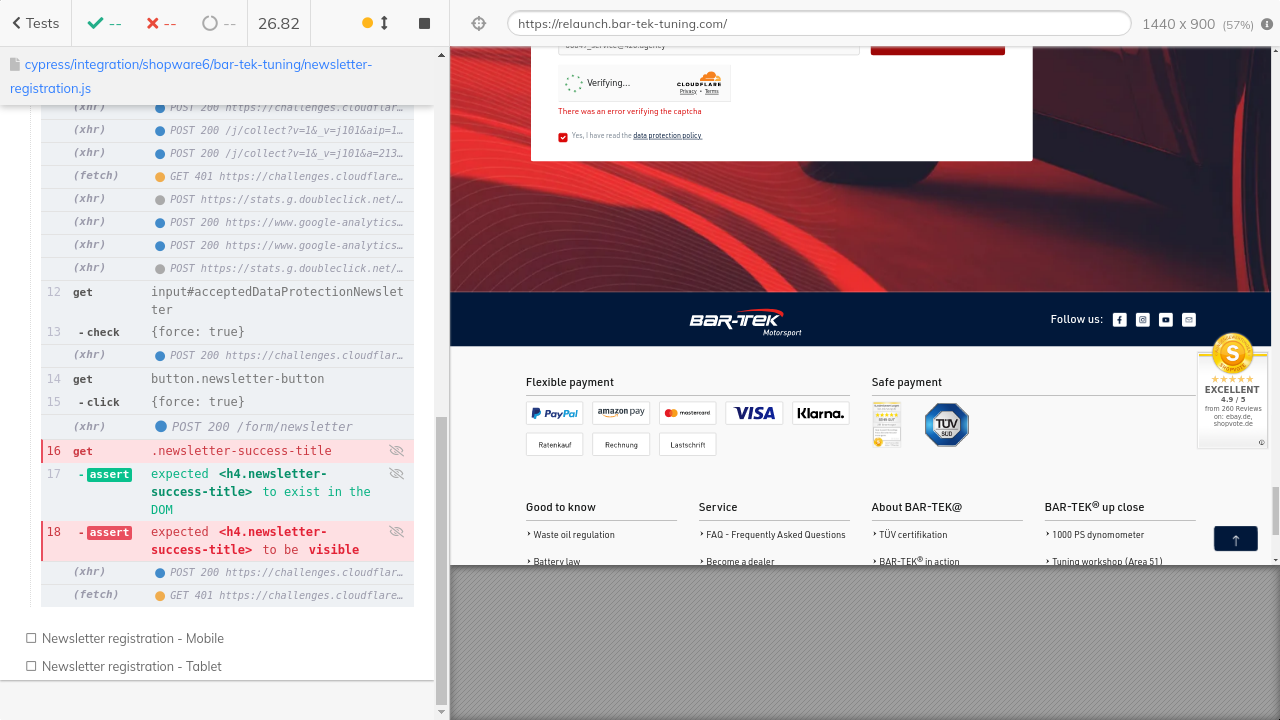Select the PayPal payment logo
This screenshot has height=720, width=1280.
tap(554, 413)
